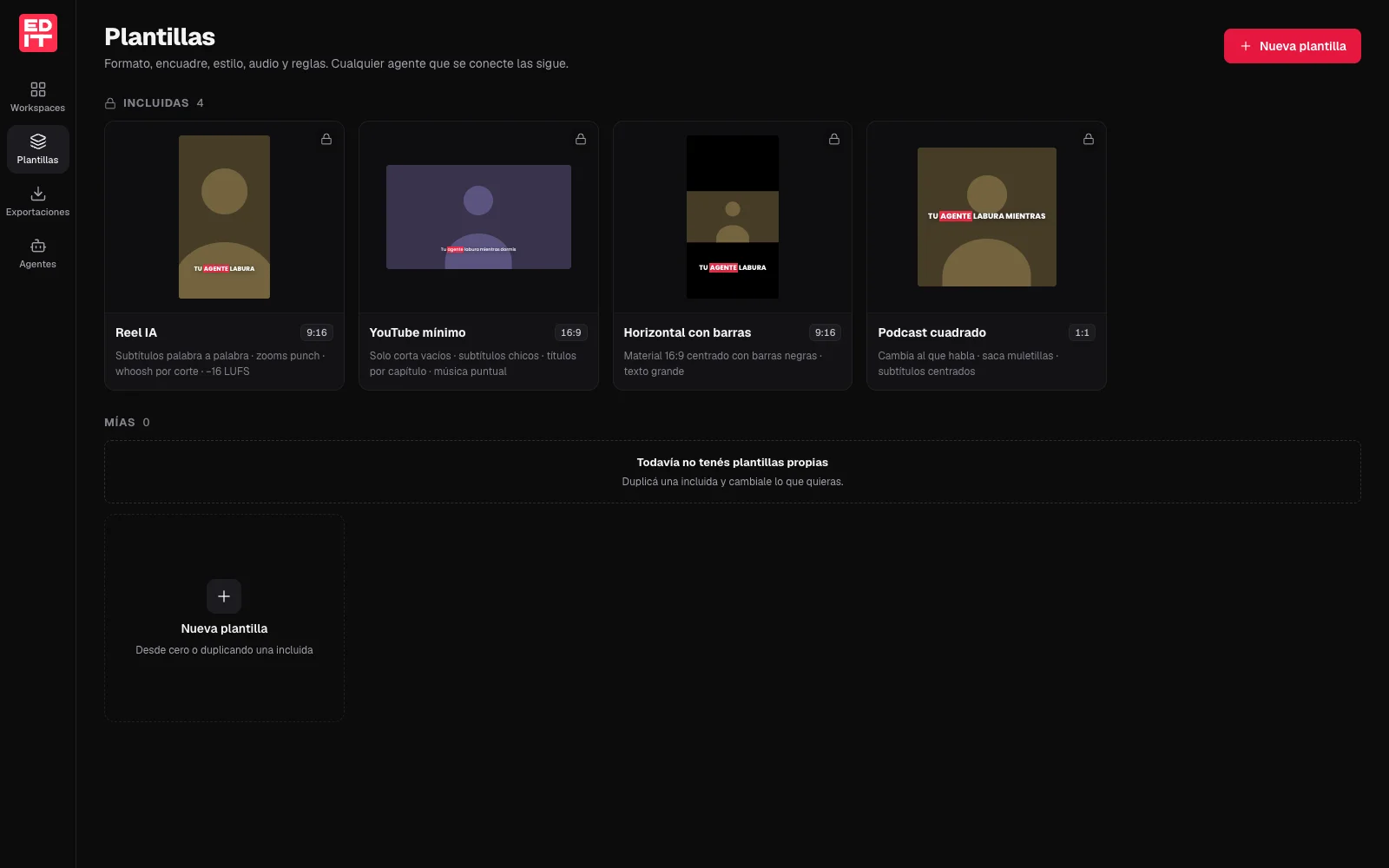Click the MÍAS section heading

pyautogui.click(x=120, y=423)
